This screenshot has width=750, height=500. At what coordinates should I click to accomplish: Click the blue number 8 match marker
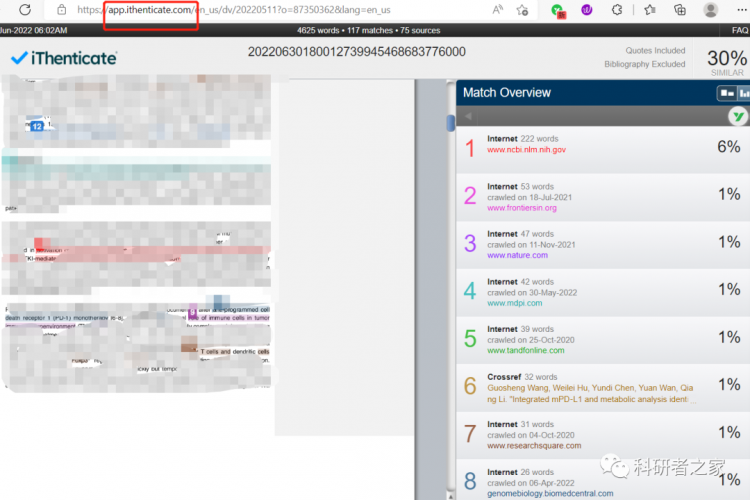(x=470, y=481)
